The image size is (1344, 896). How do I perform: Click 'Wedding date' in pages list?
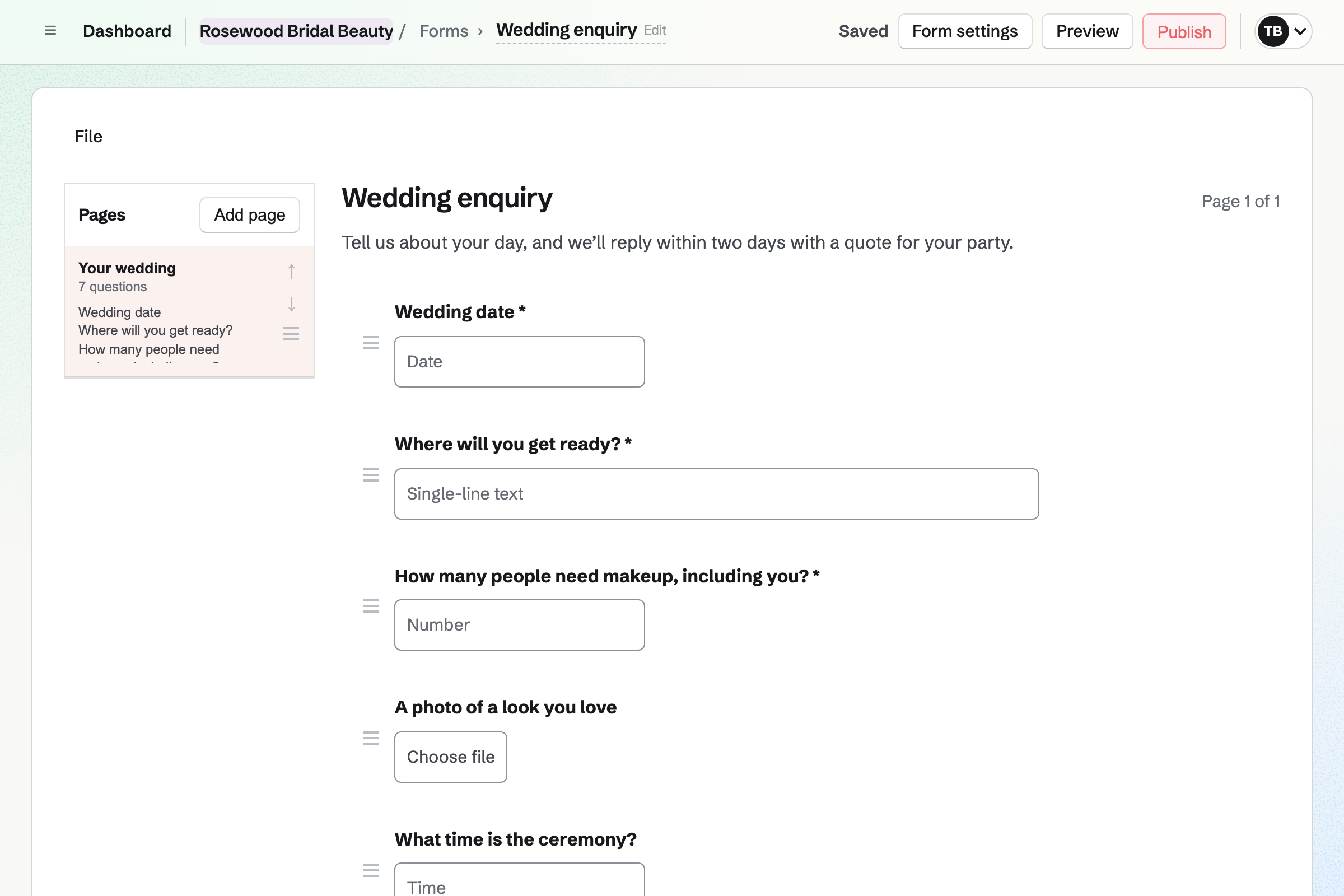pyautogui.click(x=119, y=312)
